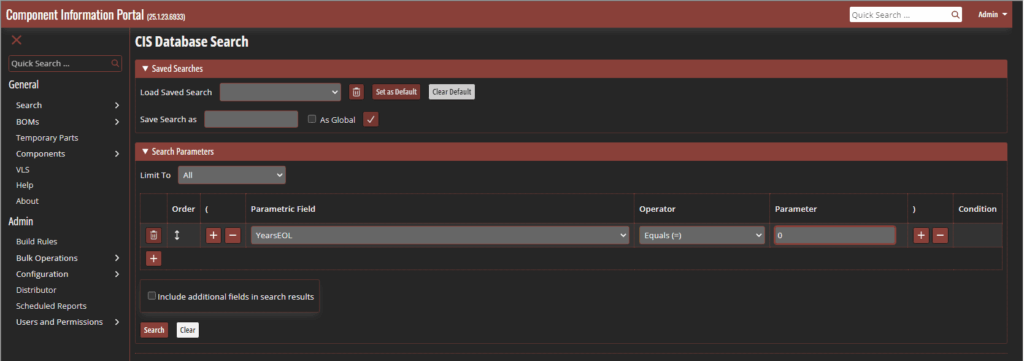Image resolution: width=1024 pixels, height=361 pixels.
Task: Click the Admin section heading in sidebar
Action: 21,221
